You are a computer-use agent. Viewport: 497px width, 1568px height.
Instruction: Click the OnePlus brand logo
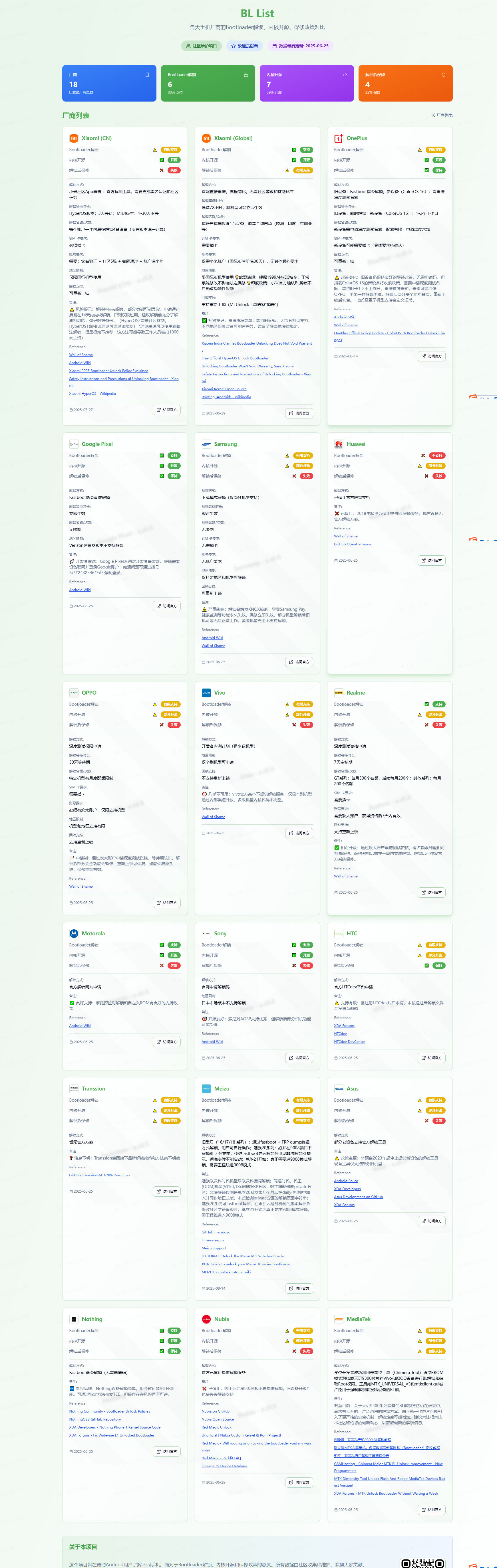339,138
